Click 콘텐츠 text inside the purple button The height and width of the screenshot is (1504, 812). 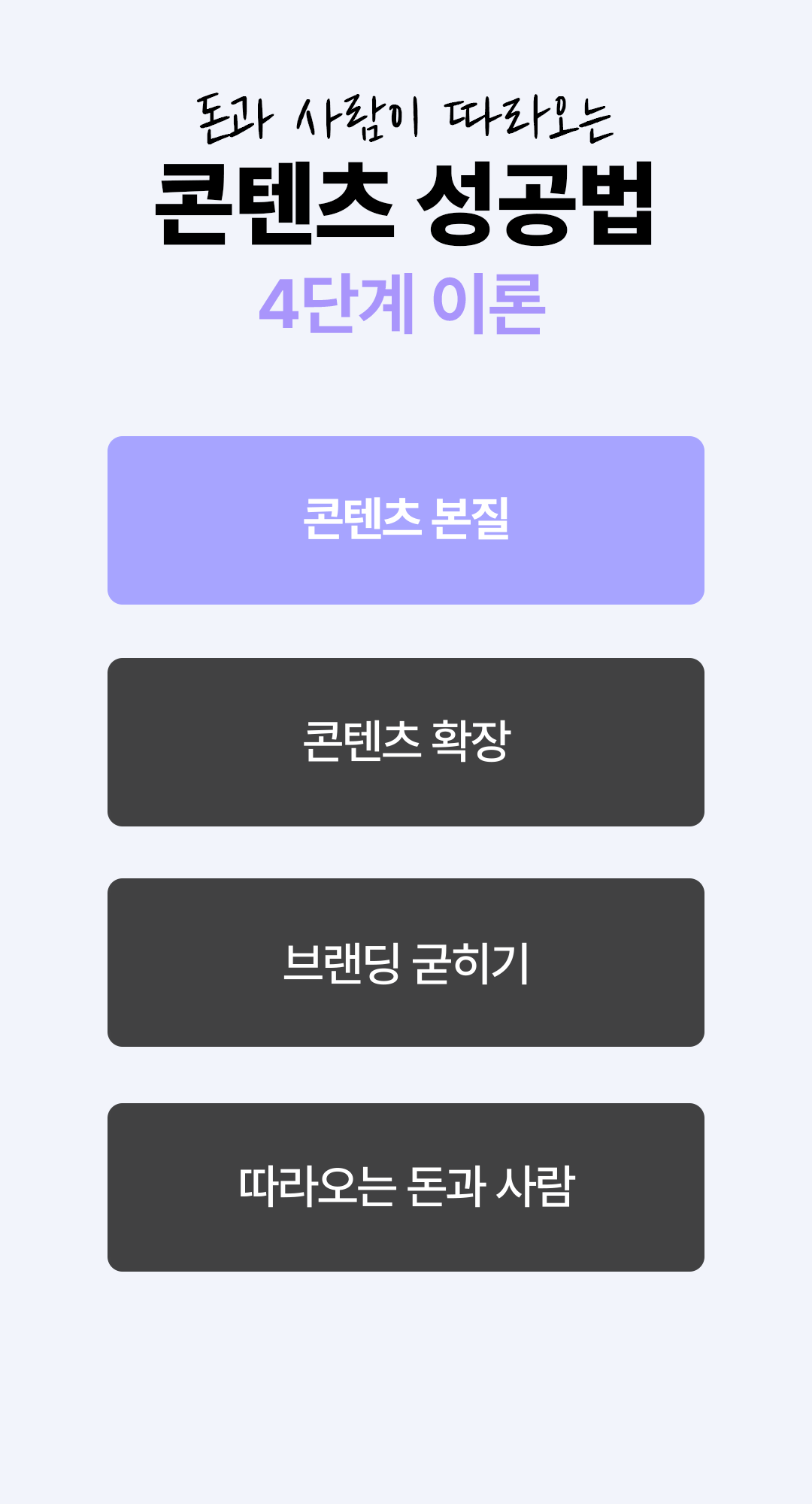pos(362,519)
